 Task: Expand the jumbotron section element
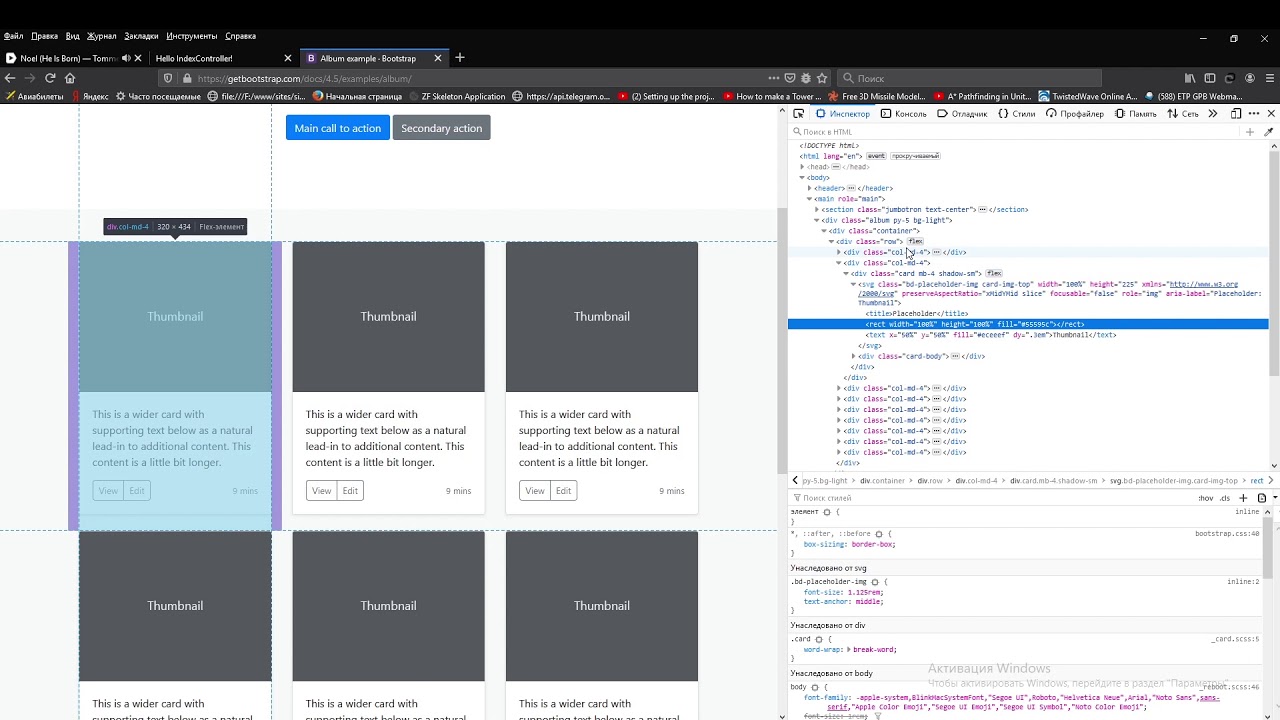[817, 209]
